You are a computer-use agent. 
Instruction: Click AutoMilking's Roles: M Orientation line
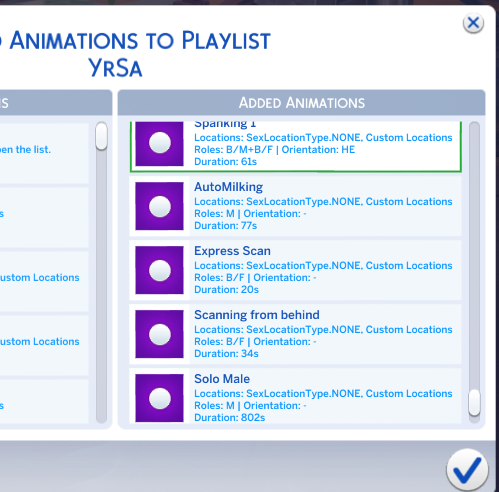[250, 214]
